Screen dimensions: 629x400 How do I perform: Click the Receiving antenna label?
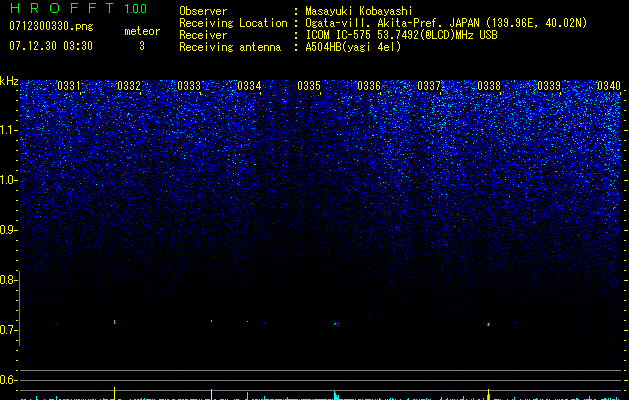[230, 47]
